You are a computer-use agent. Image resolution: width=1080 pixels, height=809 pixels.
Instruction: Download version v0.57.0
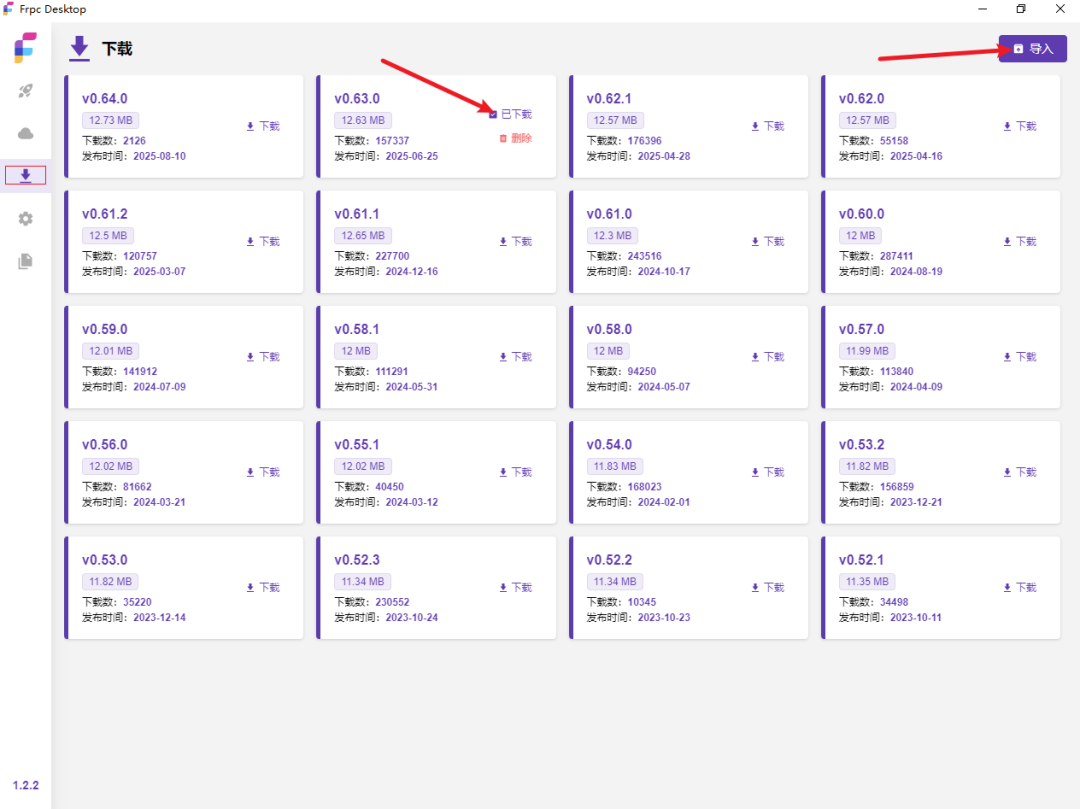(1019, 357)
